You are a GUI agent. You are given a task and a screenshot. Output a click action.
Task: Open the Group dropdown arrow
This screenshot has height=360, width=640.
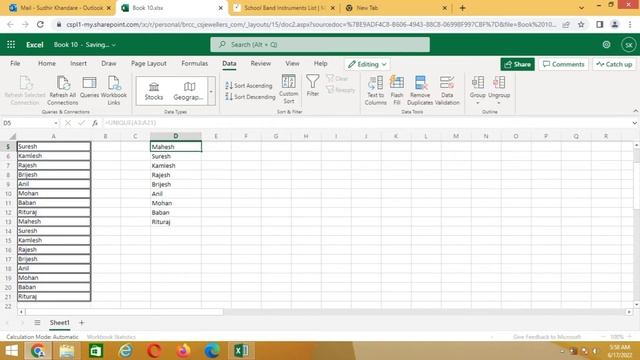[x=478, y=103]
